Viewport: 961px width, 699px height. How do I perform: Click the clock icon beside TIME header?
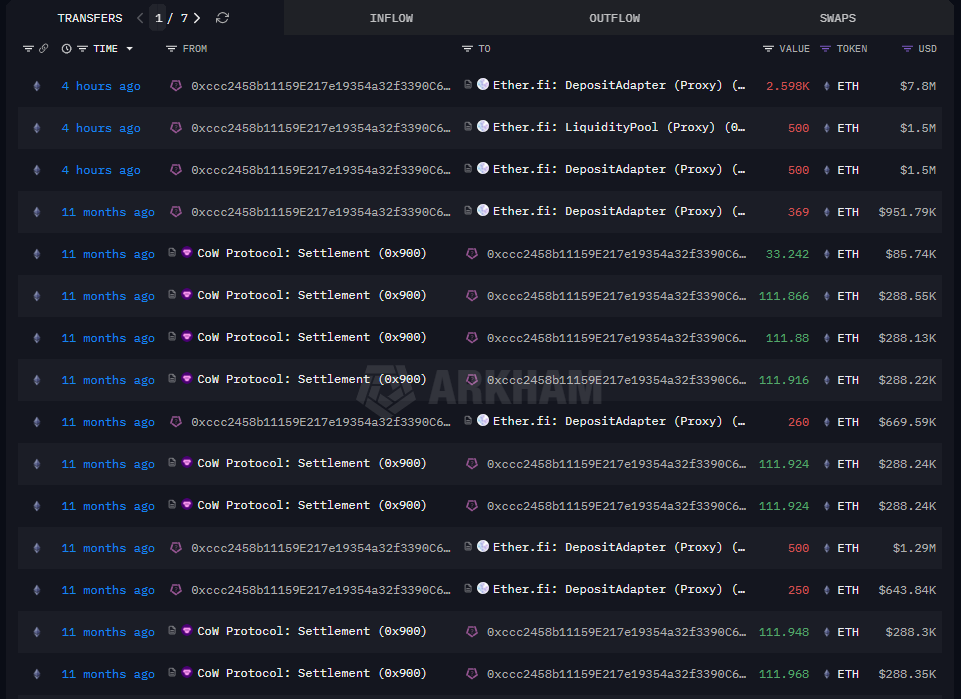tap(65, 48)
